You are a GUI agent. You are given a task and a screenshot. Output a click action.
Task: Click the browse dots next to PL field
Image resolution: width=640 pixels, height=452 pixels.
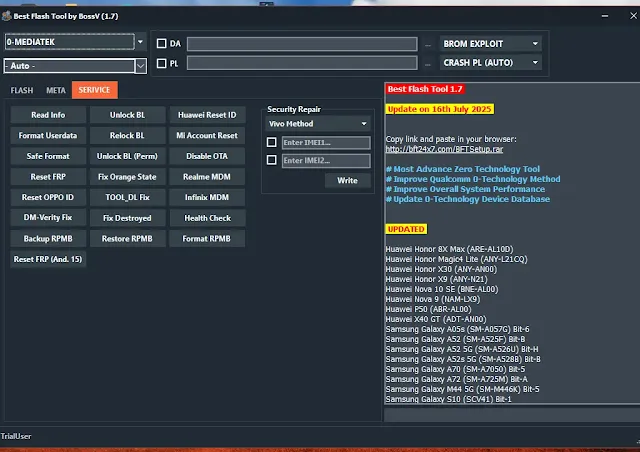click(x=428, y=64)
